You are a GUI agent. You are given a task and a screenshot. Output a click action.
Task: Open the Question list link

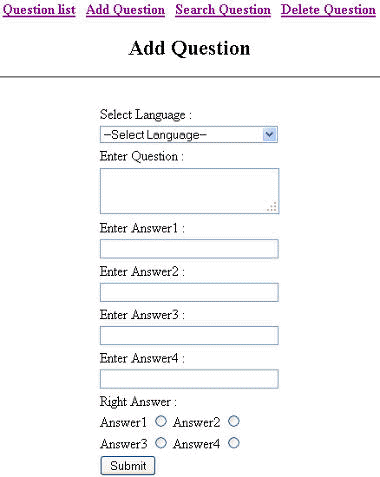pyautogui.click(x=39, y=10)
